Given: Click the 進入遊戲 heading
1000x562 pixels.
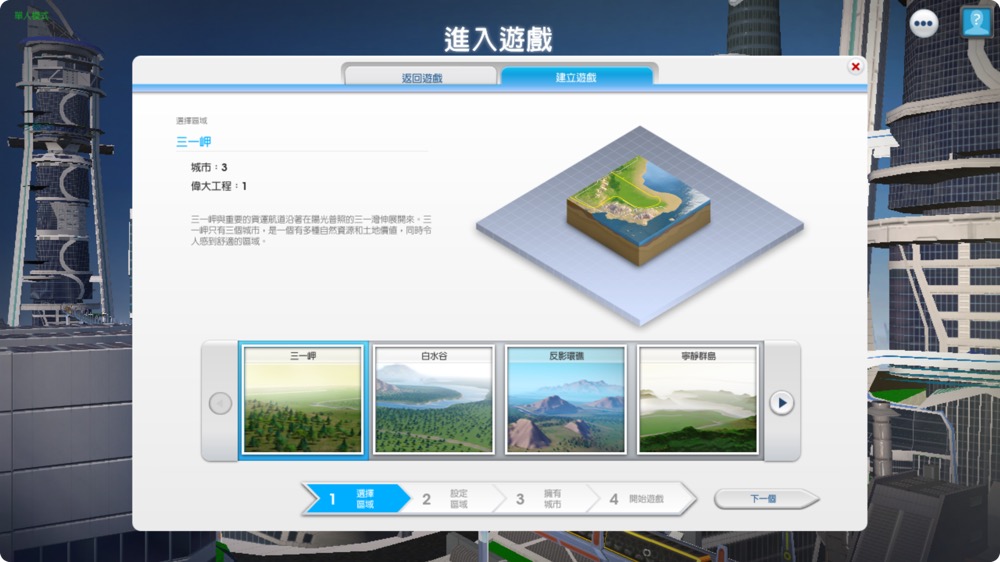Looking at the screenshot, I should coord(498,40).
